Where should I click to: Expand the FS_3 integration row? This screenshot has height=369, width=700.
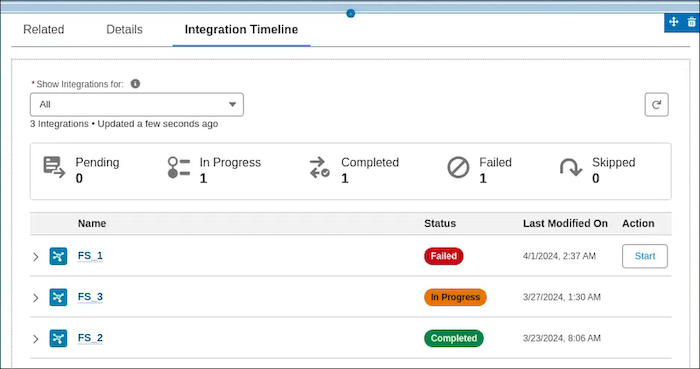coord(36,298)
